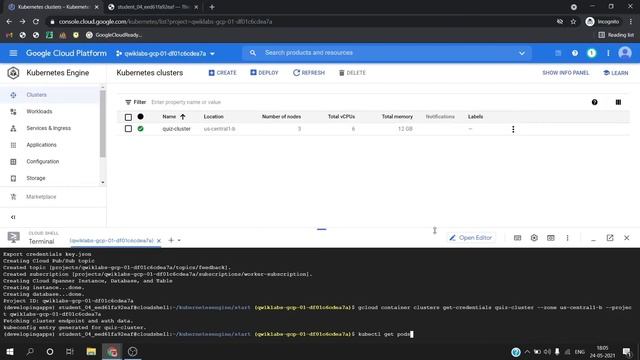This screenshot has width=640, height=360.
Task: Expand new terminal tab dropdown arrow
Action: pos(179,241)
